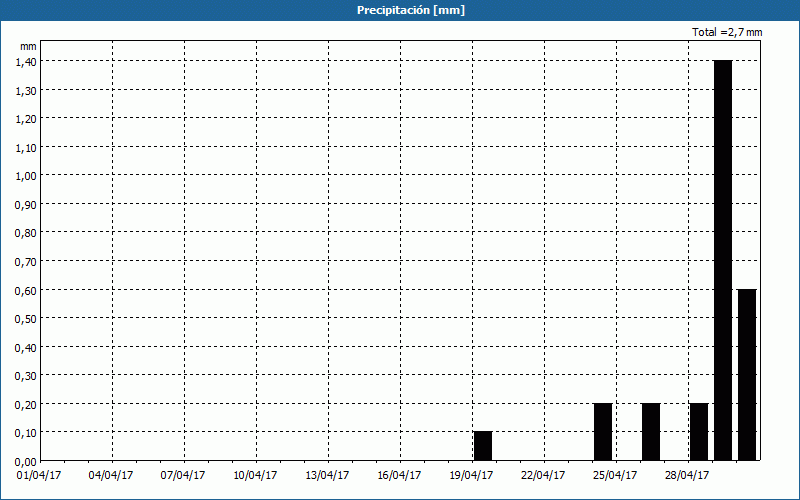800x500 pixels.
Task: Click the y-axis value 1,40
Action: [x=25, y=61]
